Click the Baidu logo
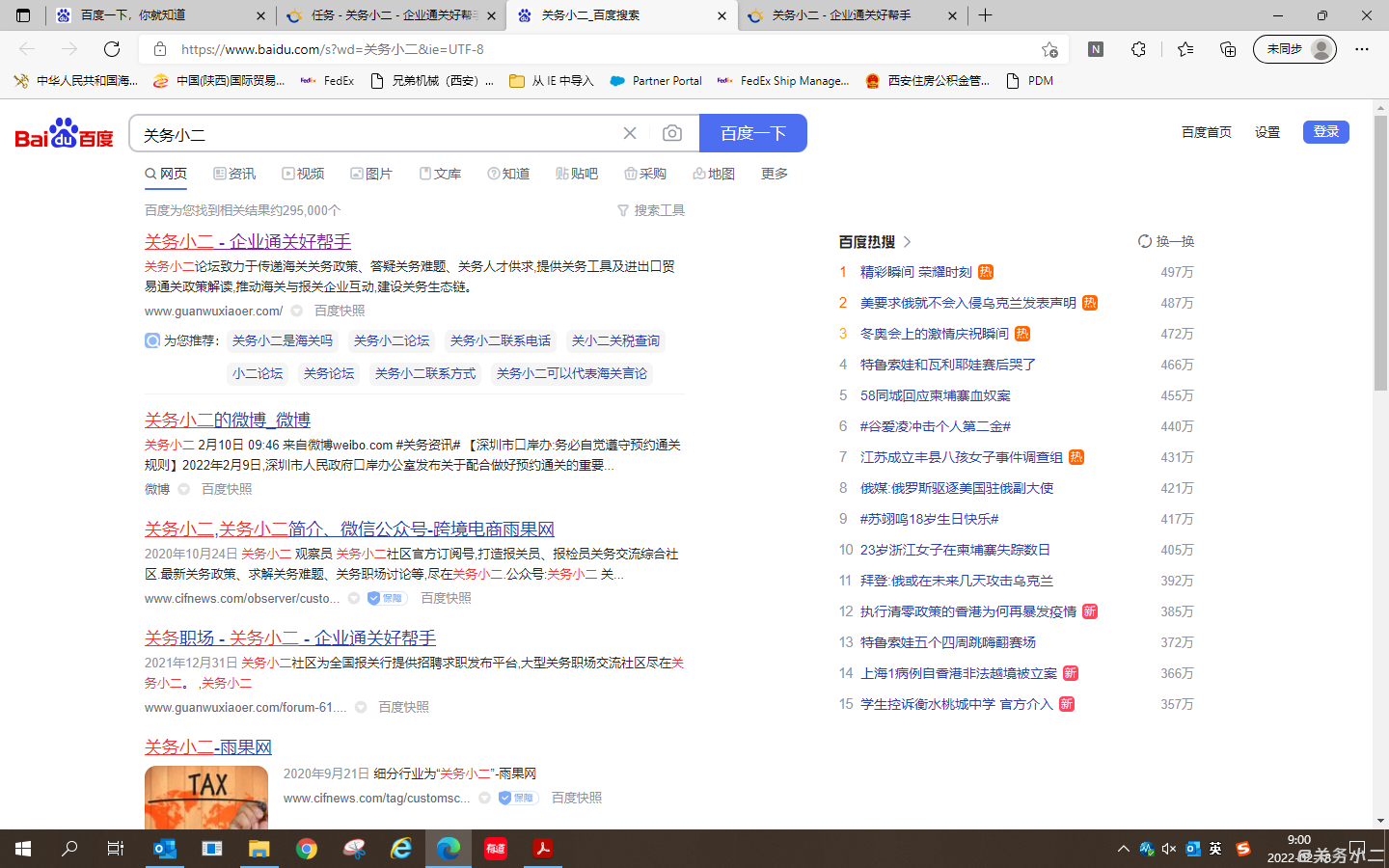The width and height of the screenshot is (1389, 868). 64,133
